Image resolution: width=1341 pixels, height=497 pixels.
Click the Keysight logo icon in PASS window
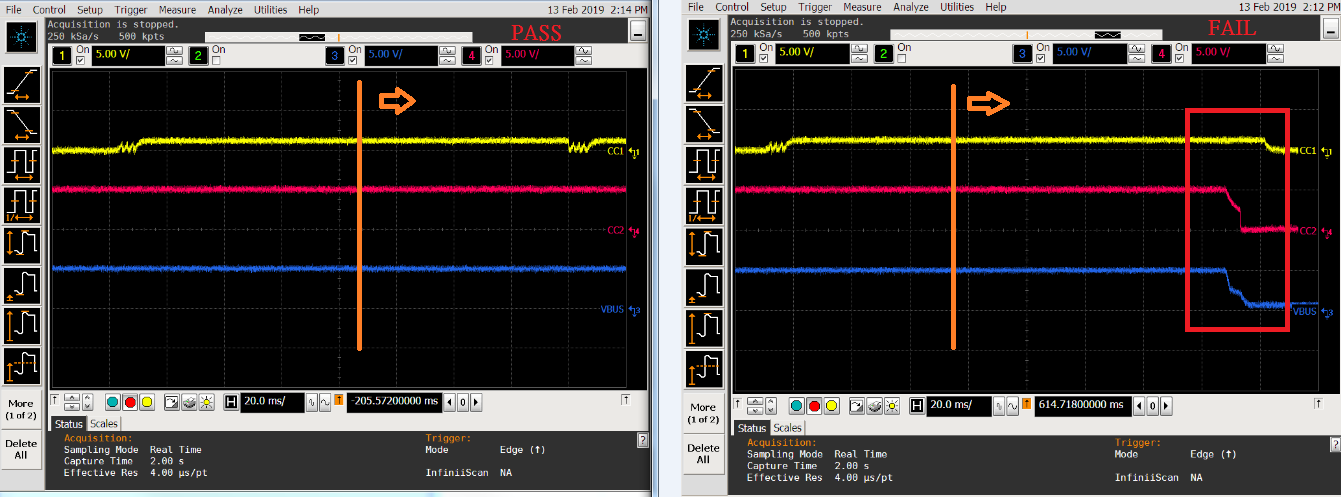pos(21,37)
